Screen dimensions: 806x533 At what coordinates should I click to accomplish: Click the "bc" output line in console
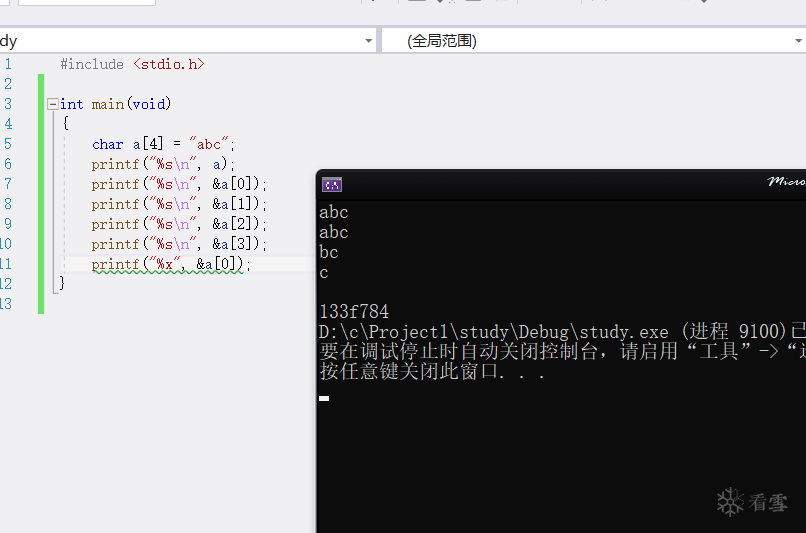329,252
